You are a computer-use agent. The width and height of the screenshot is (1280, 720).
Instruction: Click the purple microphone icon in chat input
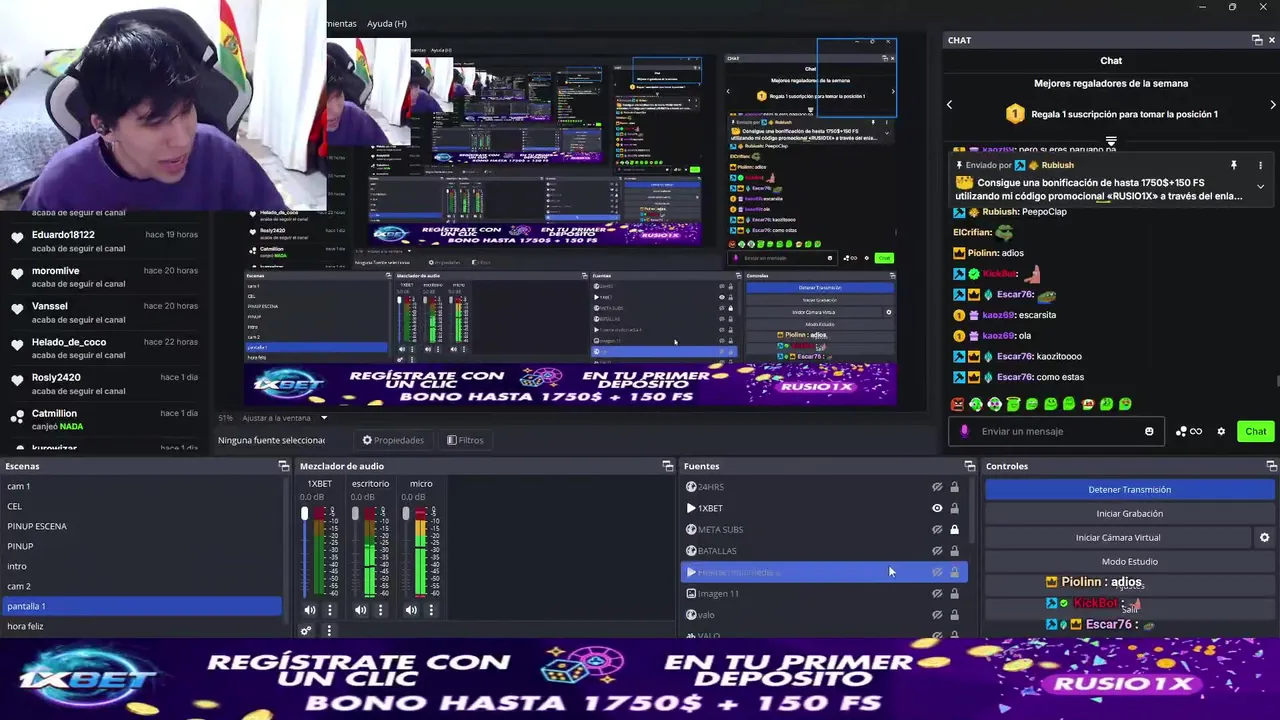pos(964,431)
